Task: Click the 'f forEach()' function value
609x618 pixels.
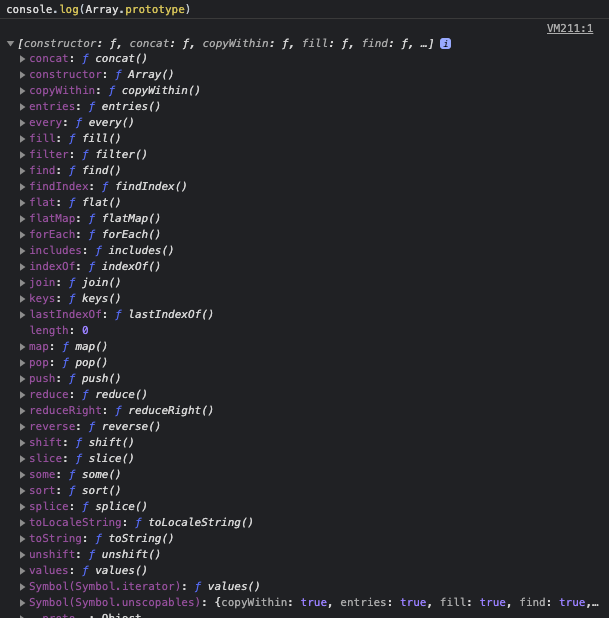Action: point(124,235)
